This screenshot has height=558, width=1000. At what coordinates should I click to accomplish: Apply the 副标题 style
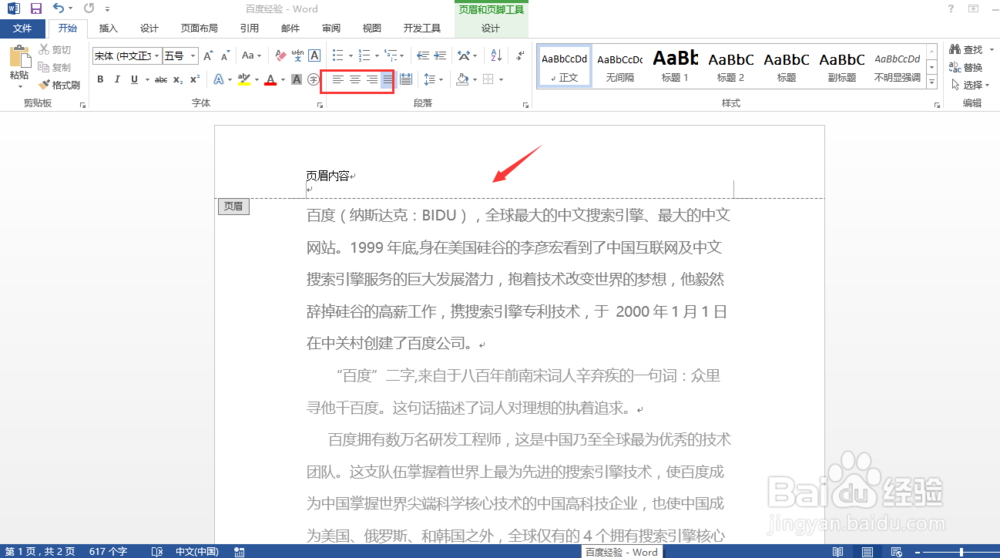click(x=841, y=66)
